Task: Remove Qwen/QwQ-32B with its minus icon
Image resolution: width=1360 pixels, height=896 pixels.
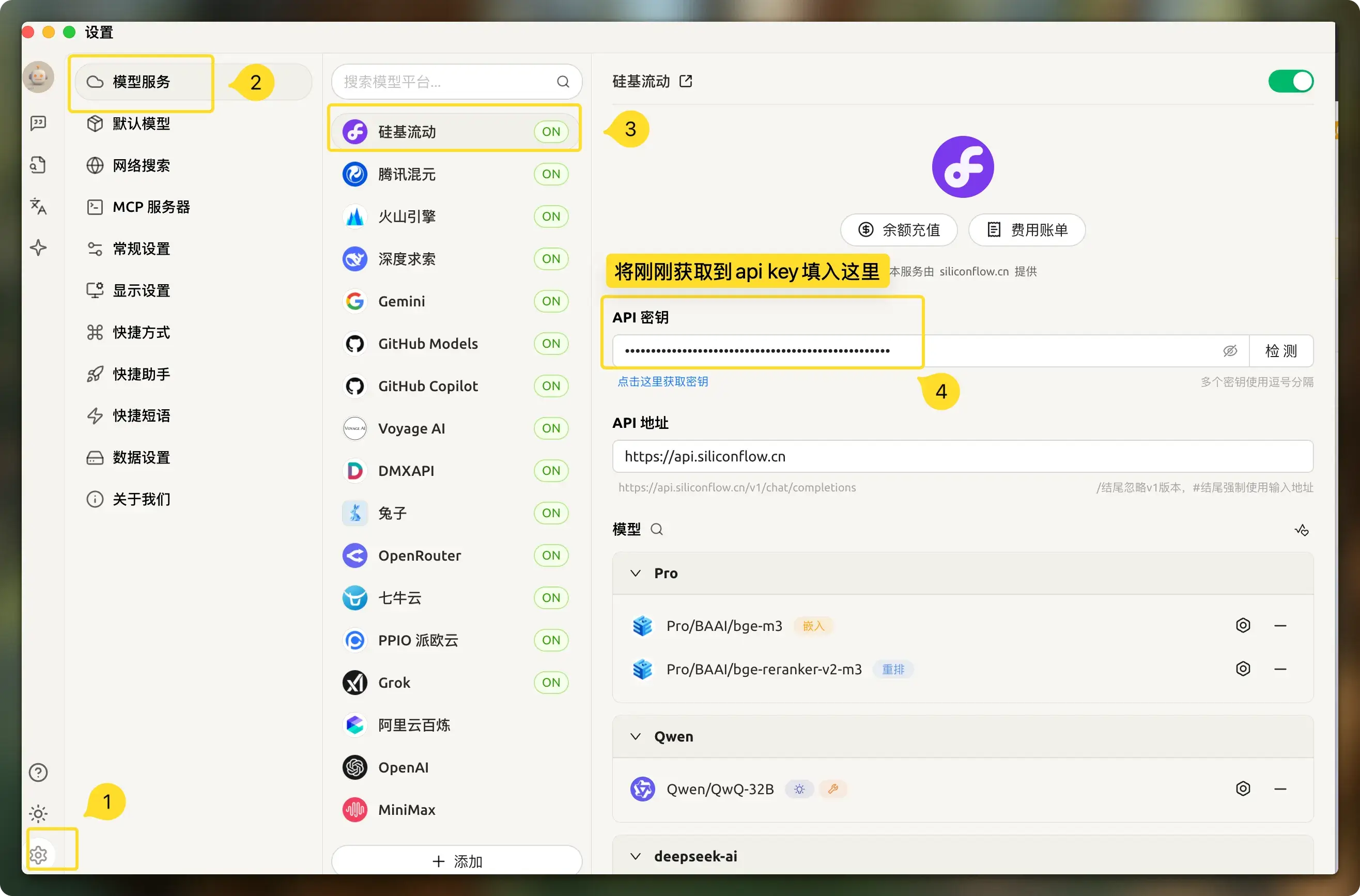Action: 1280,789
